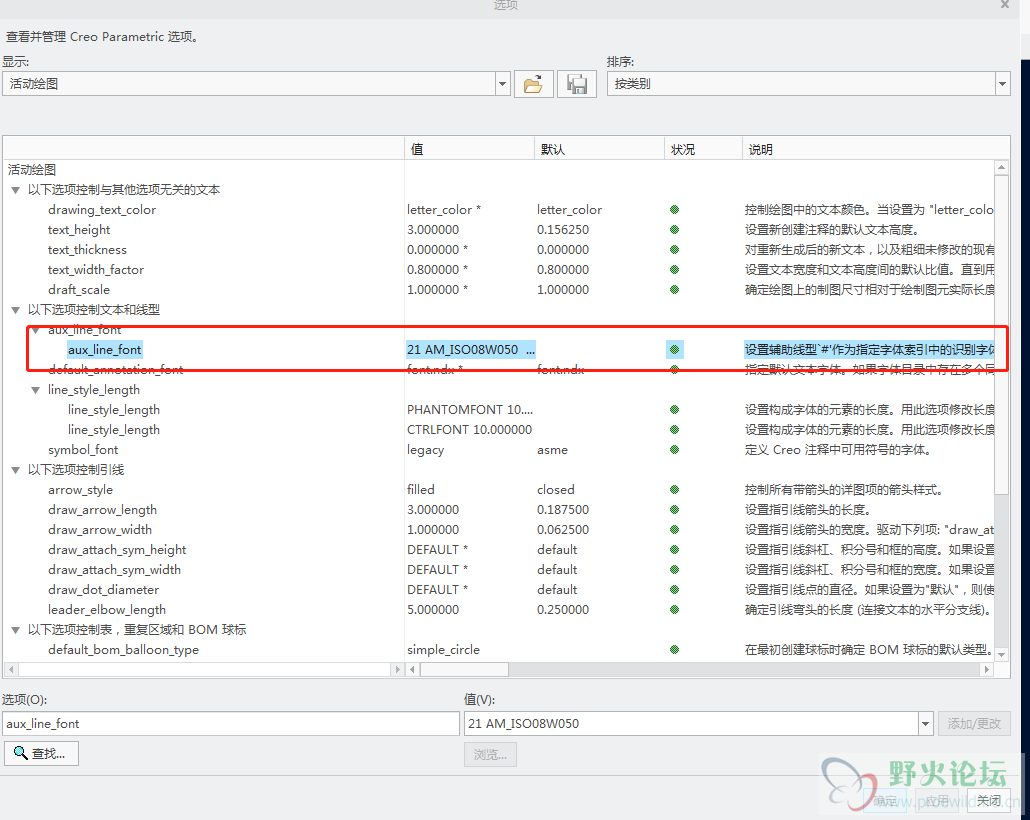1030x820 pixels.
Task: Select the draw_arrow_width option
Action: 100,530
